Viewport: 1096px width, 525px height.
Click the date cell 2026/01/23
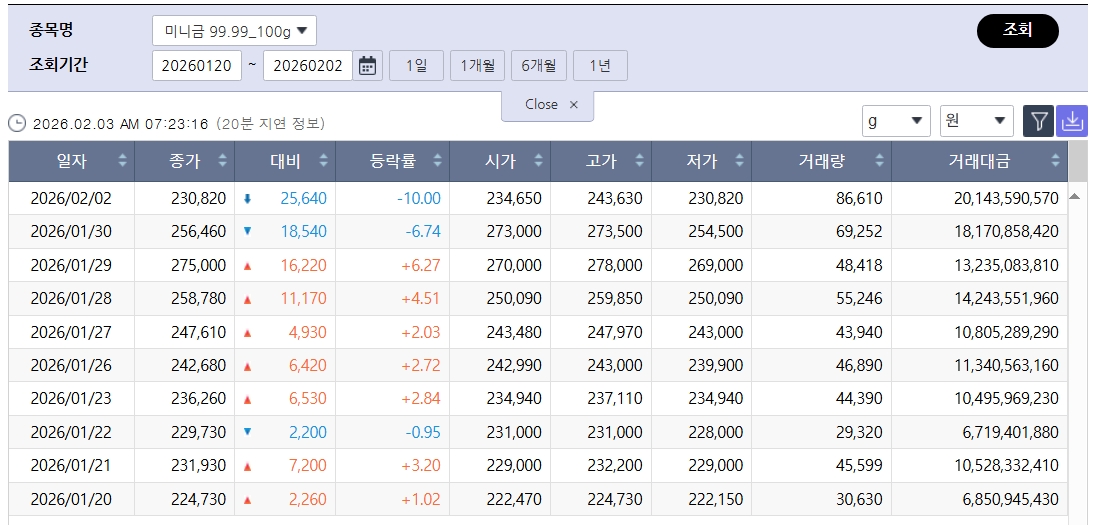click(71, 398)
